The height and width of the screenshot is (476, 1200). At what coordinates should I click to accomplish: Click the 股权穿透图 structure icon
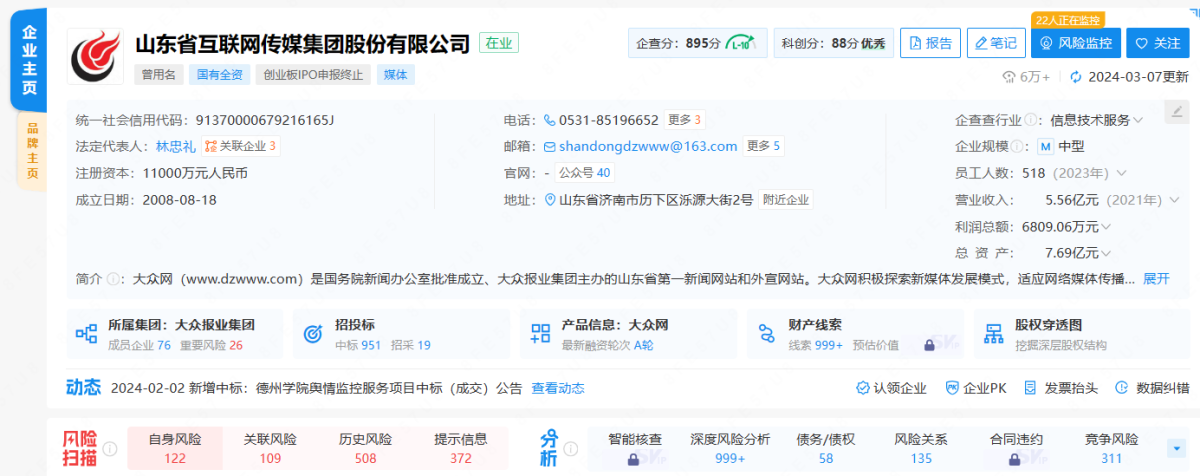(994, 333)
